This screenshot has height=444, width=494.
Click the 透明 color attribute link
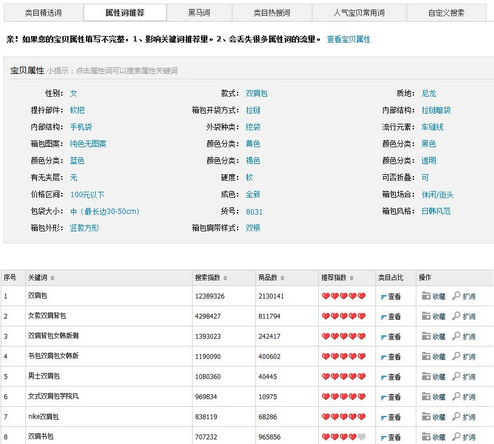[x=429, y=161]
